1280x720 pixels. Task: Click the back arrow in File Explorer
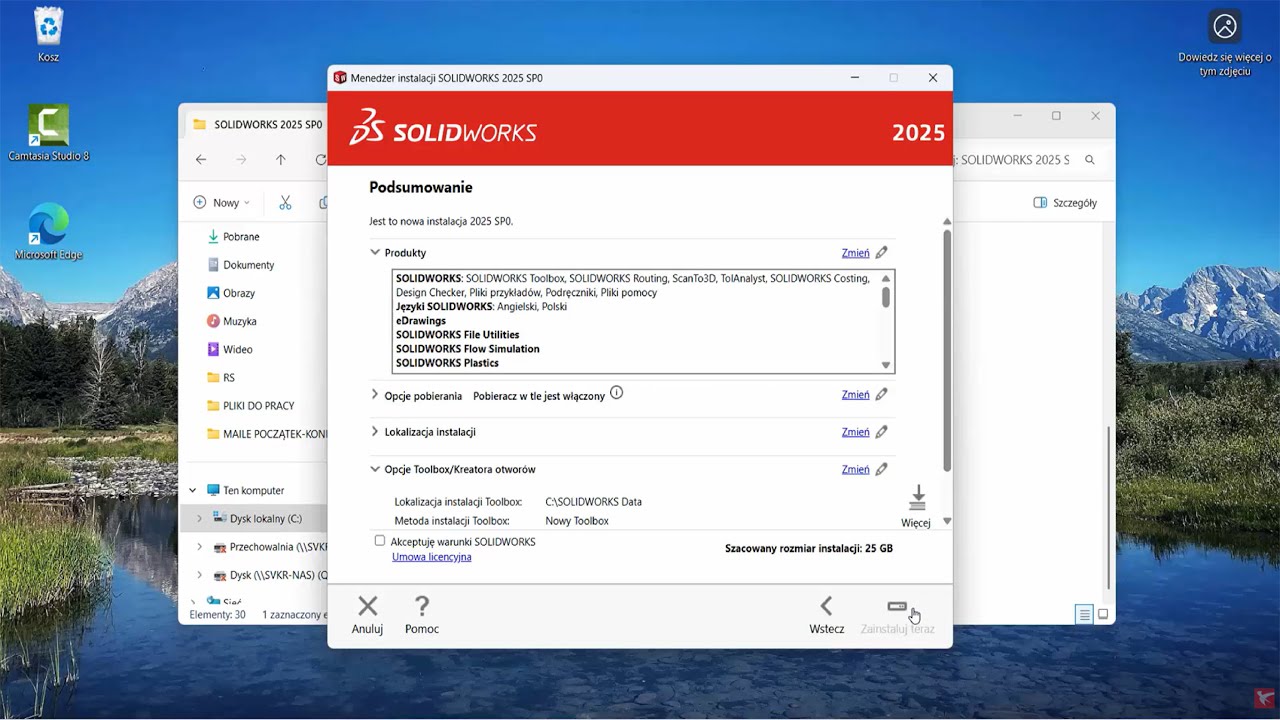pos(201,160)
